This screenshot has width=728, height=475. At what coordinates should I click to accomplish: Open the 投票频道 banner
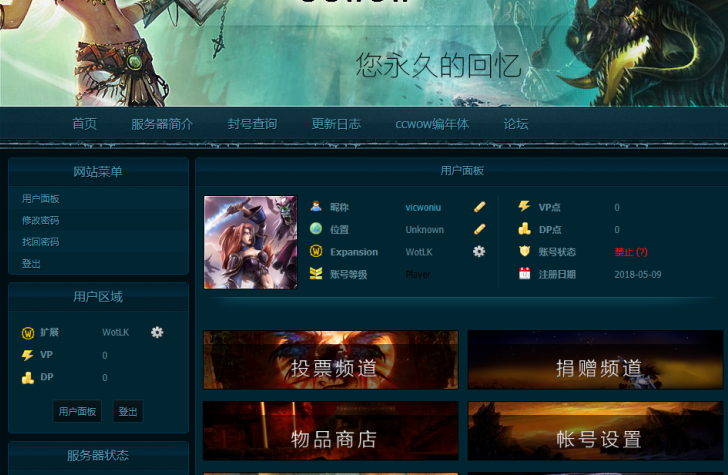(331, 360)
